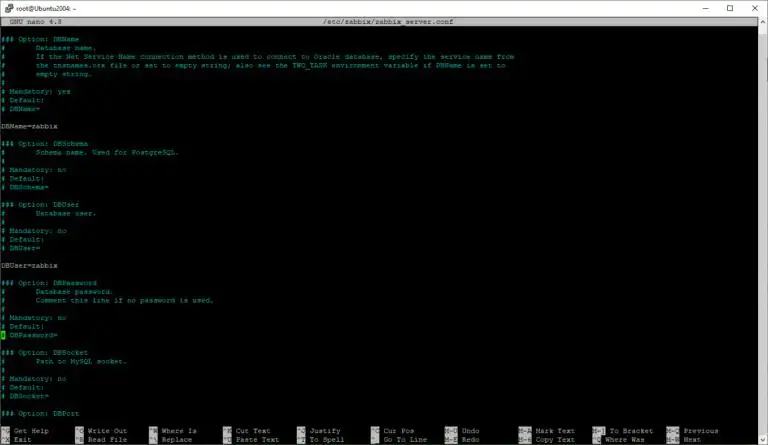Click the Paste Text shortcut label
The height and width of the screenshot is (445, 768).
click(x=257, y=440)
